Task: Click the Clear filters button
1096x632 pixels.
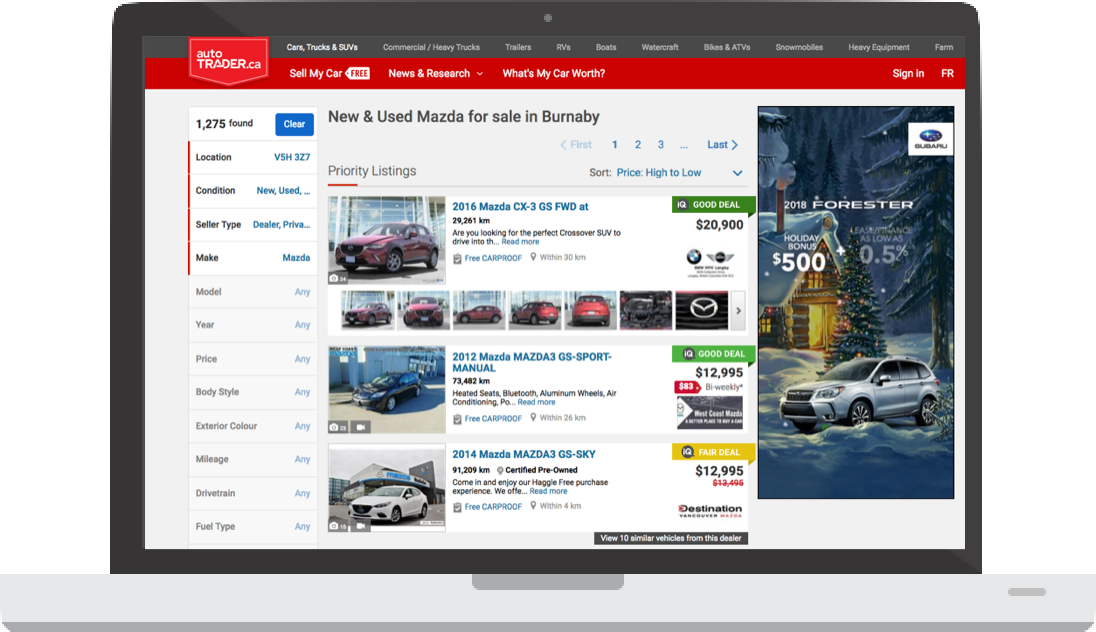Action: 294,124
